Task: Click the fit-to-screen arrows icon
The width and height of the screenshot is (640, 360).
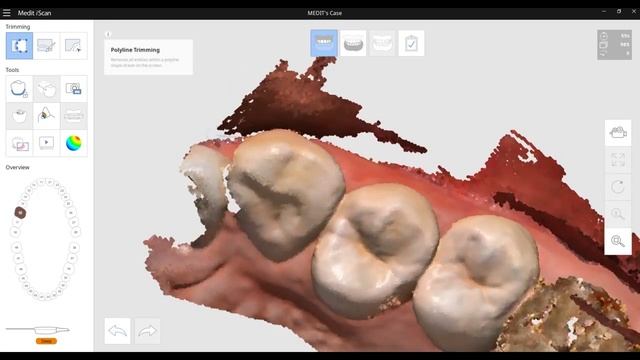Action: tap(618, 160)
